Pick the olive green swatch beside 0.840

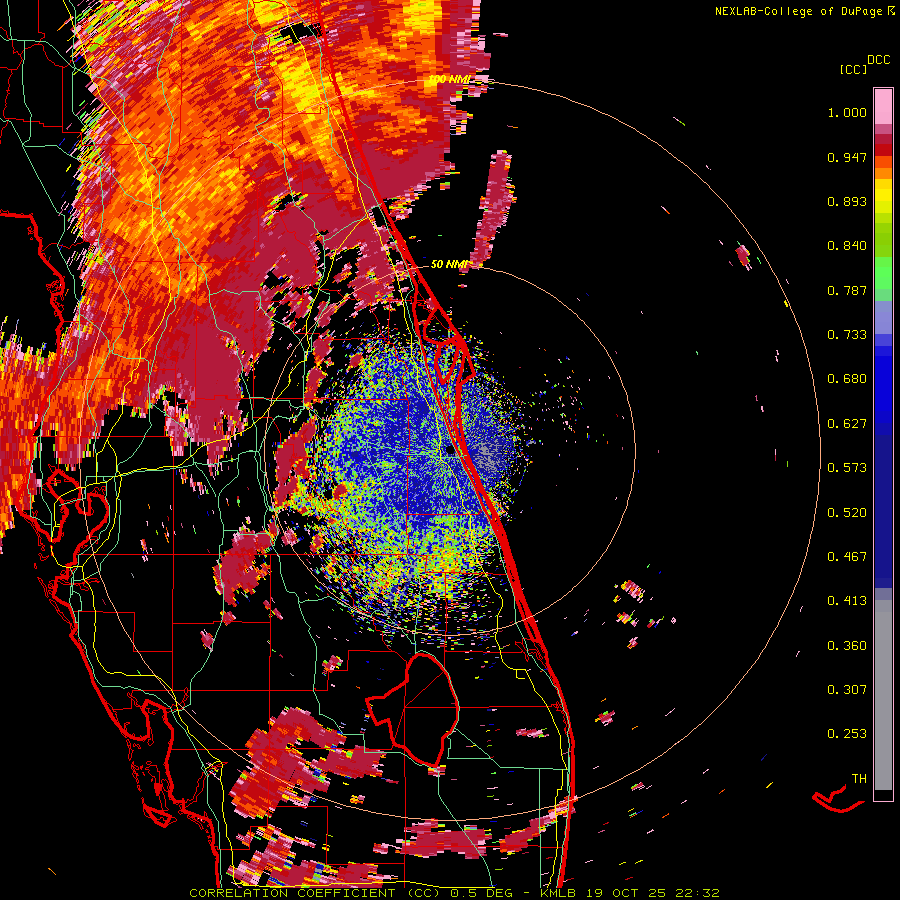pos(883,240)
